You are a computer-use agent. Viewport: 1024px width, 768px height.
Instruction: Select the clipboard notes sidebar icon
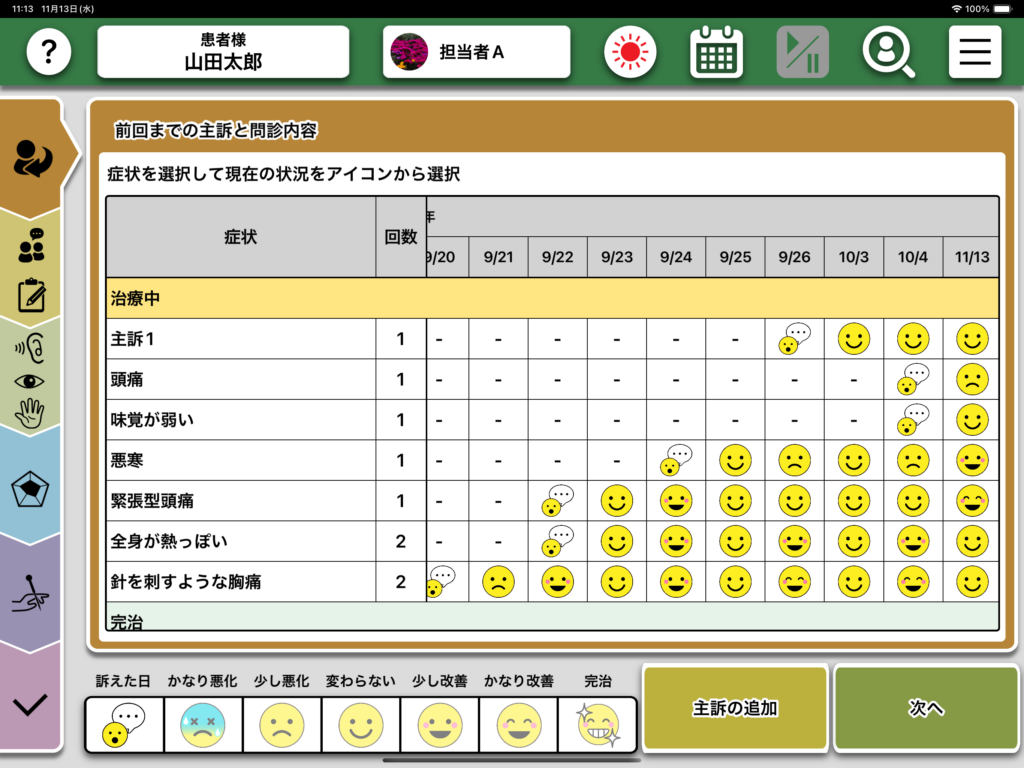click(x=31, y=296)
